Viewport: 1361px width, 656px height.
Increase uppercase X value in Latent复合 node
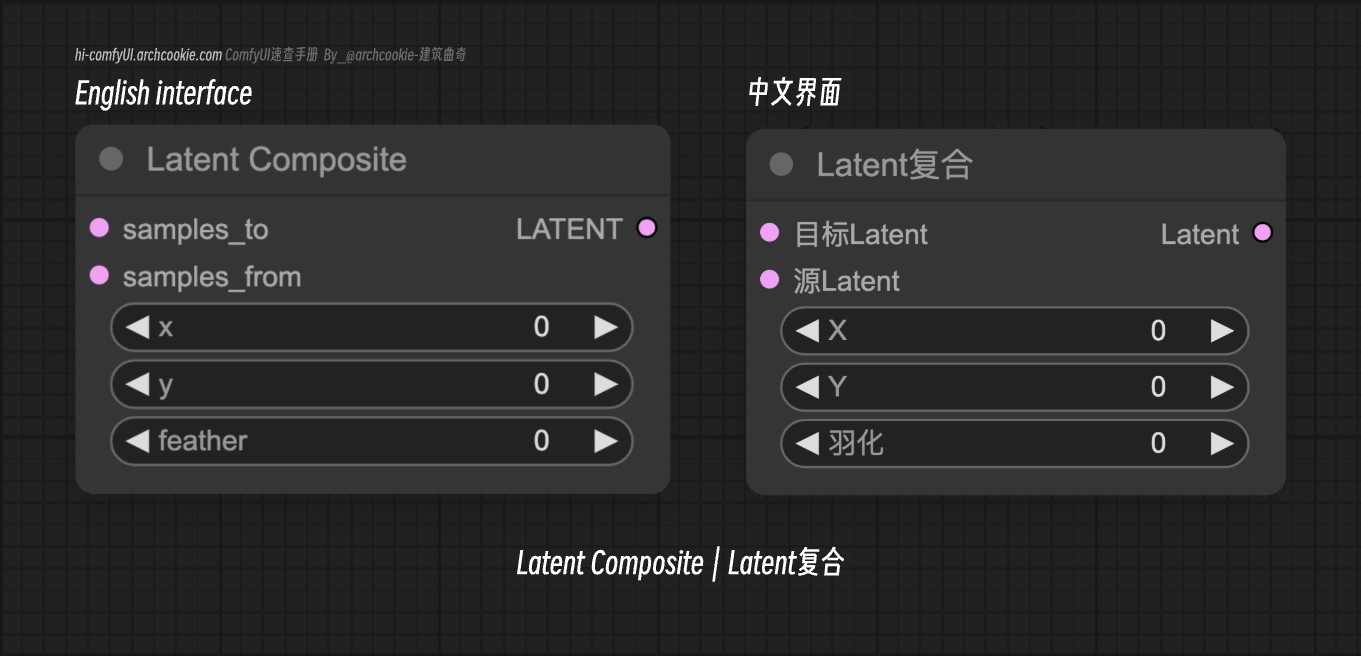click(1221, 331)
